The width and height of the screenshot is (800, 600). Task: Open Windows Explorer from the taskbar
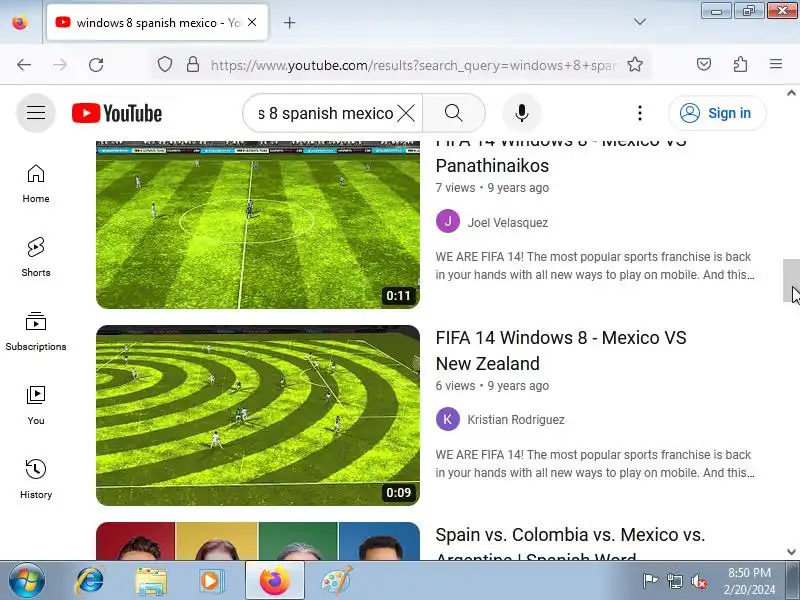150,581
